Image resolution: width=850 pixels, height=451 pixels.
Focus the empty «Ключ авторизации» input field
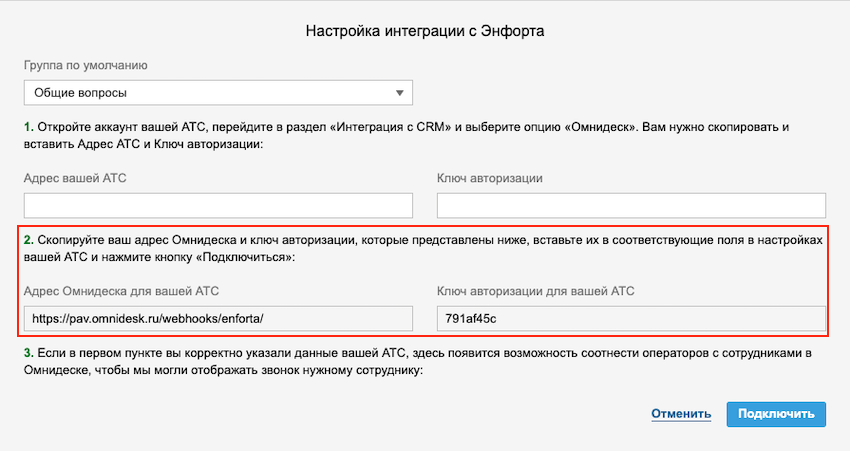(x=631, y=205)
